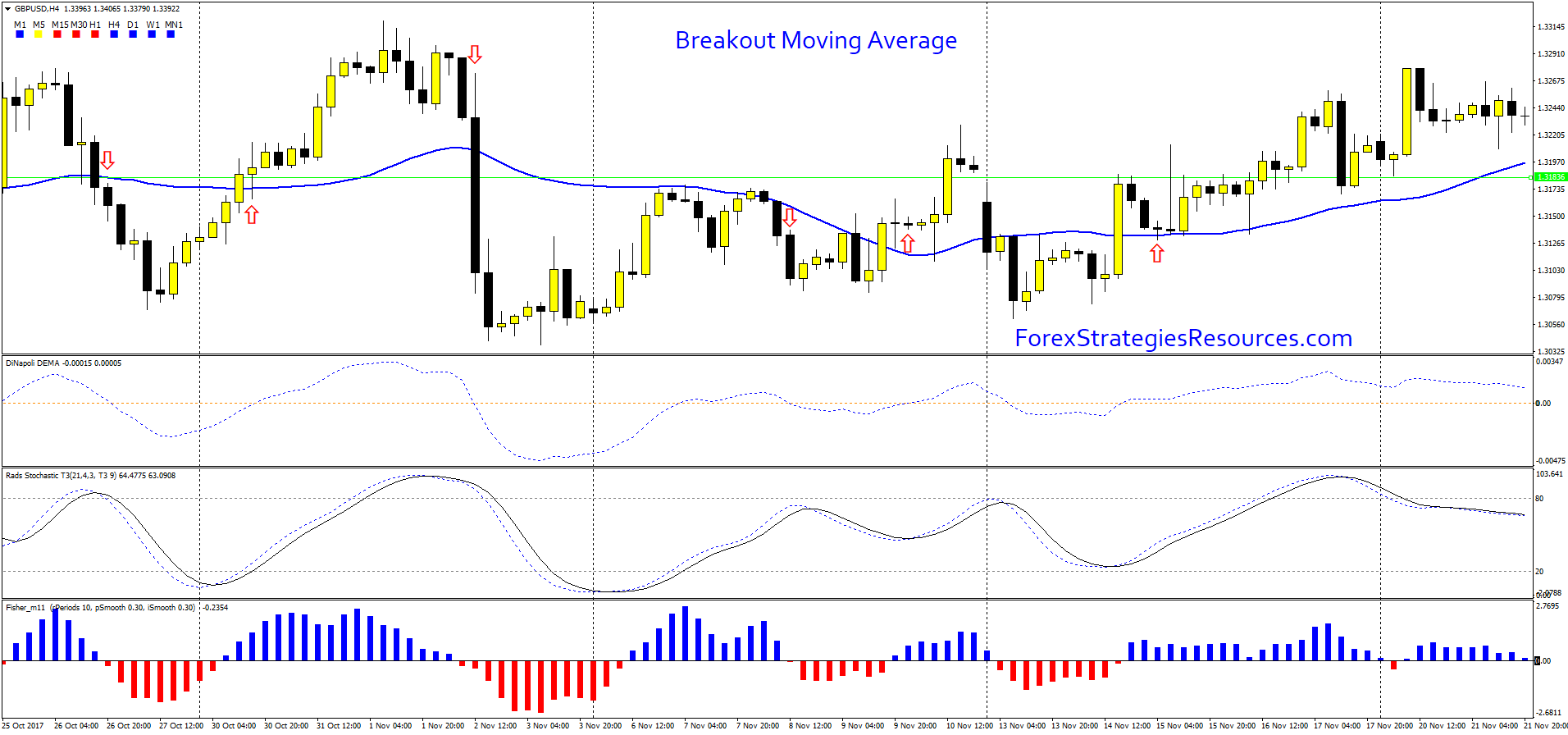
Task: Click price scale value 1.30560
Action: click(1551, 325)
